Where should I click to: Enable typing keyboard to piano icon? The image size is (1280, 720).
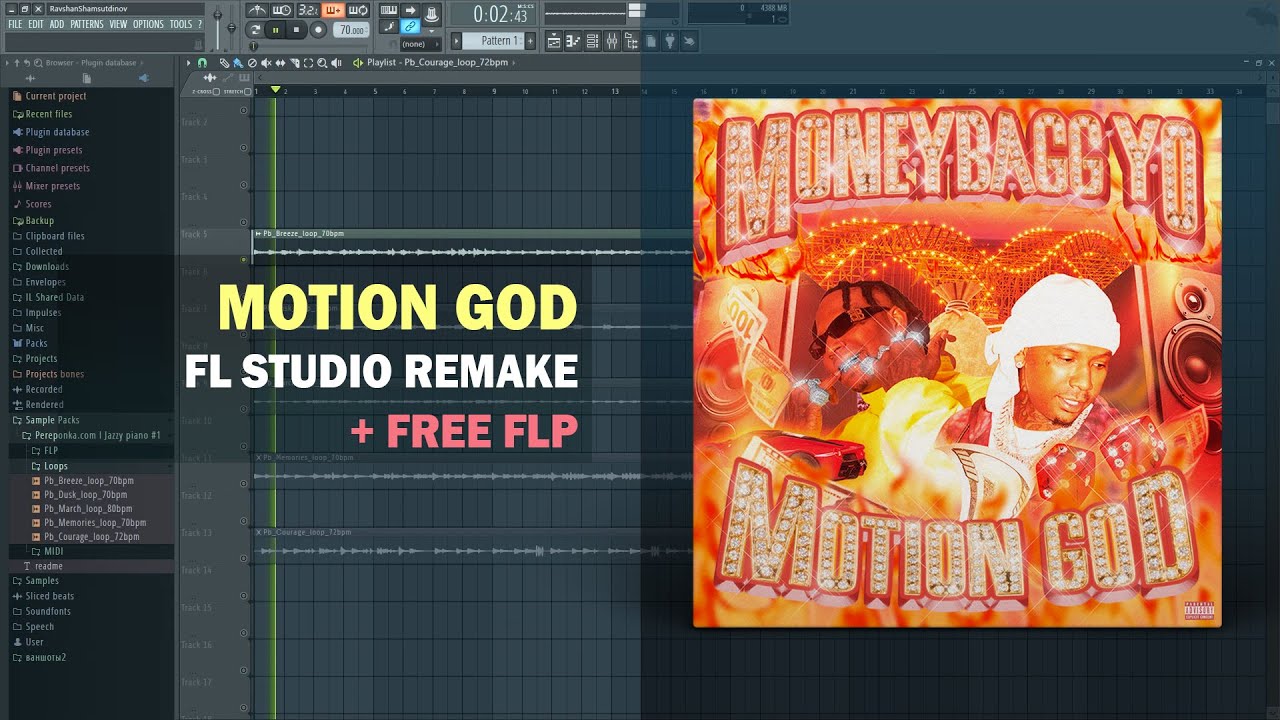click(x=389, y=10)
